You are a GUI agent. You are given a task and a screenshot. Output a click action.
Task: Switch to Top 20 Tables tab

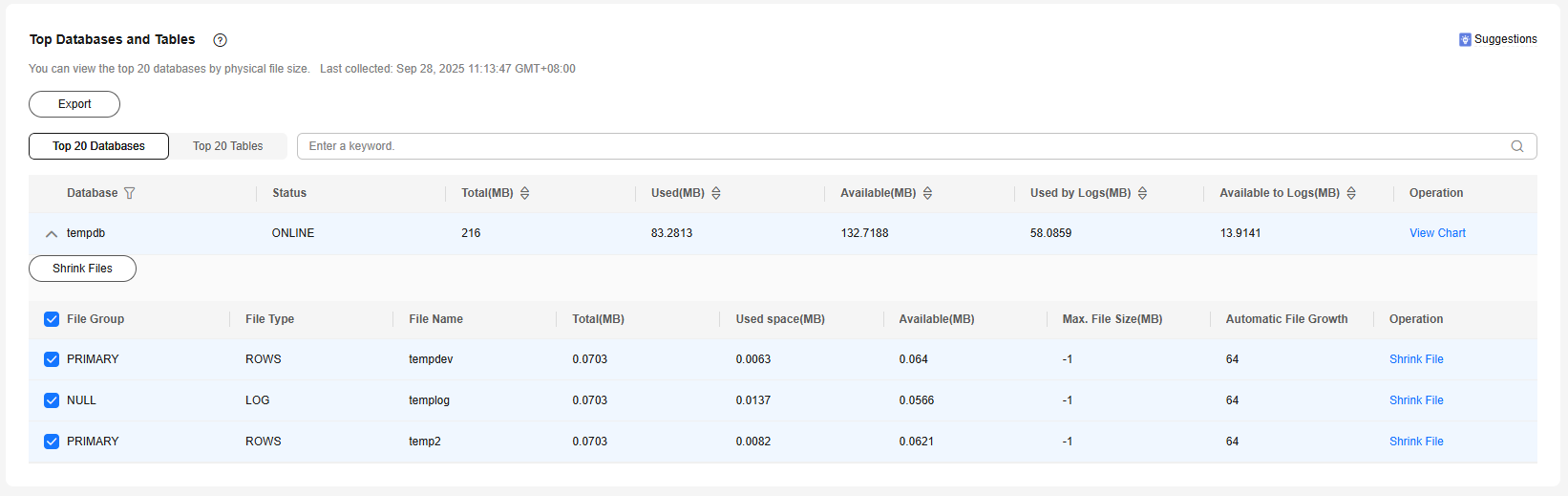(227, 146)
